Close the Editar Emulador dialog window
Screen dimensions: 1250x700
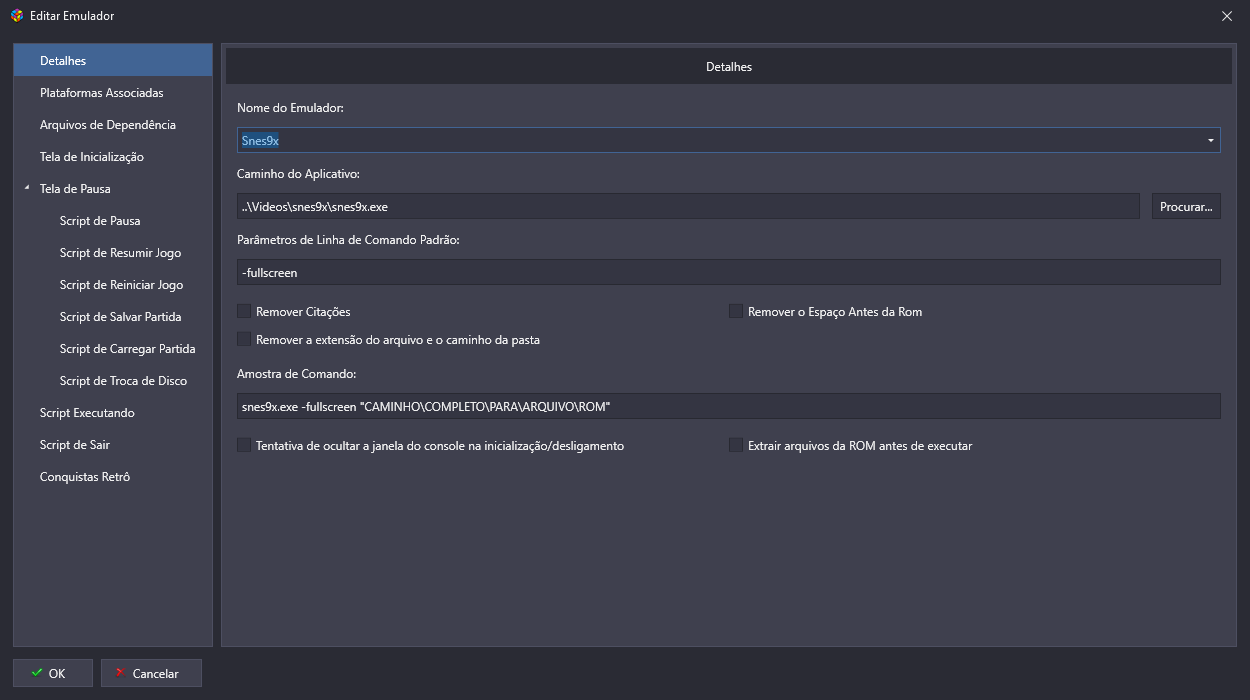pos(1227,16)
